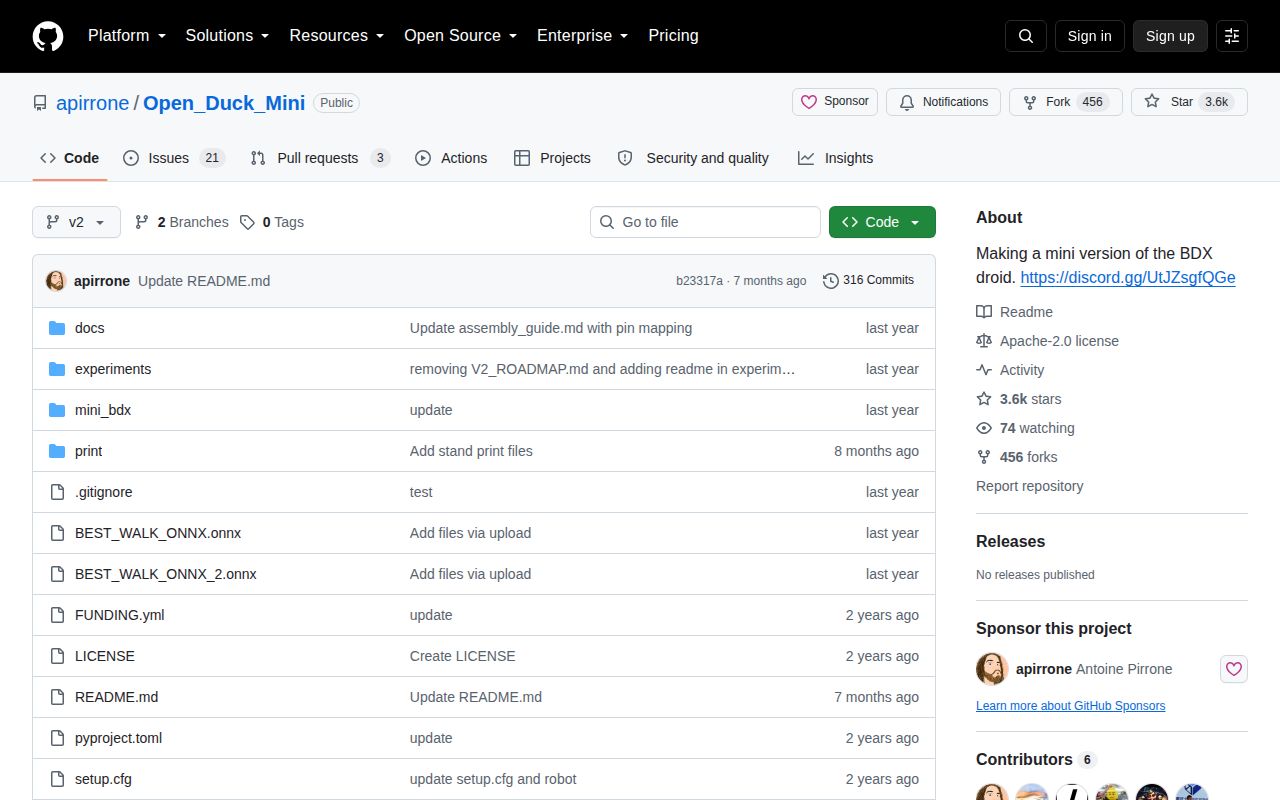1280x800 pixels.
Task: Open the setup.cfg file
Action: click(103, 779)
